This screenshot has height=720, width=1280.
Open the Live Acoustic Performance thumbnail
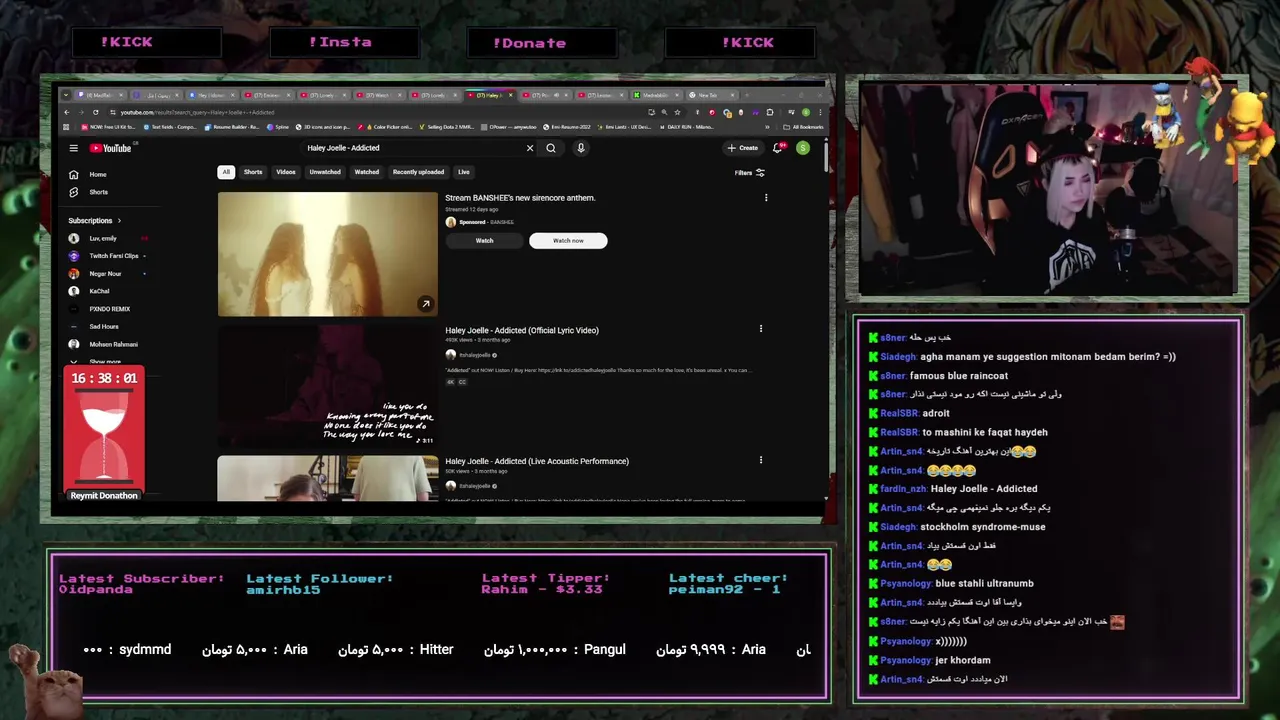328,478
